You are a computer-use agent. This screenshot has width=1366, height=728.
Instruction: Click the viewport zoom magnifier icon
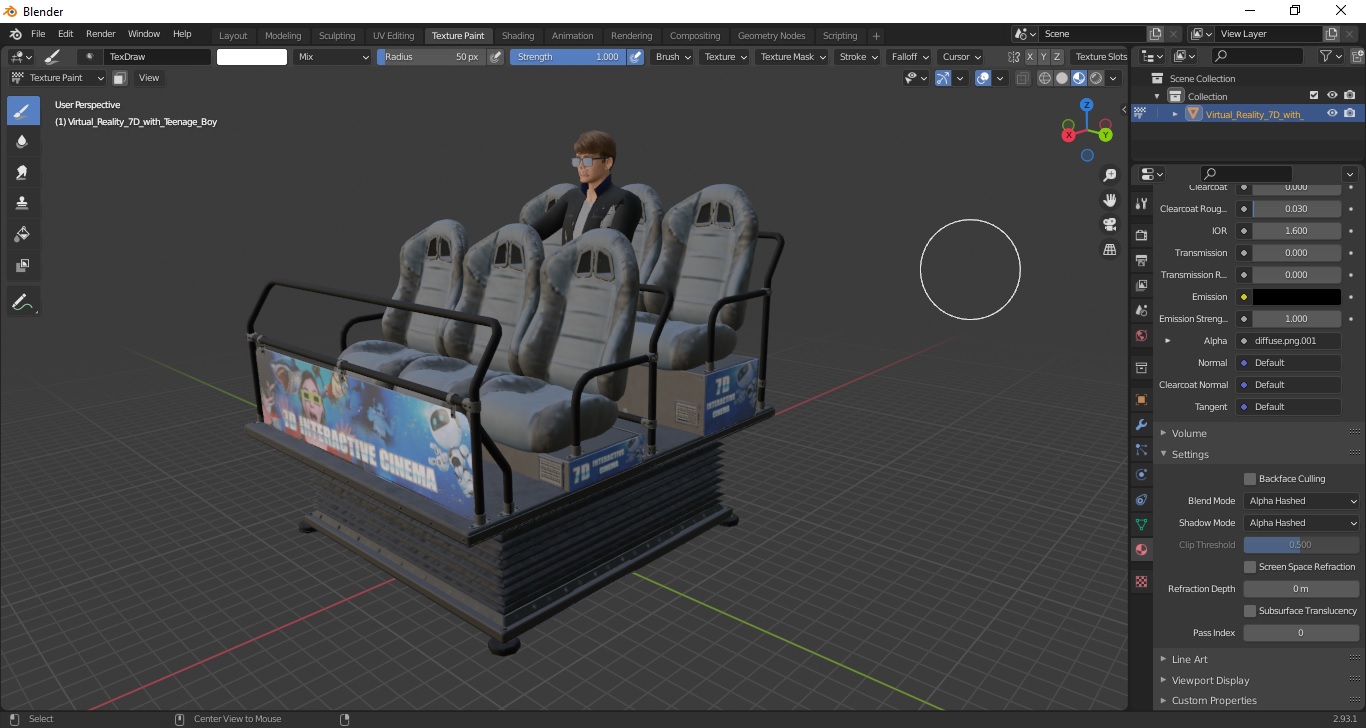tap(1109, 175)
